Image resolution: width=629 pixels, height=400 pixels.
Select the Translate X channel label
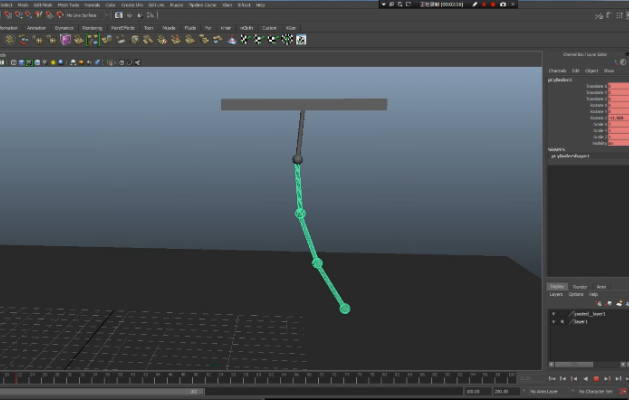click(x=596, y=86)
